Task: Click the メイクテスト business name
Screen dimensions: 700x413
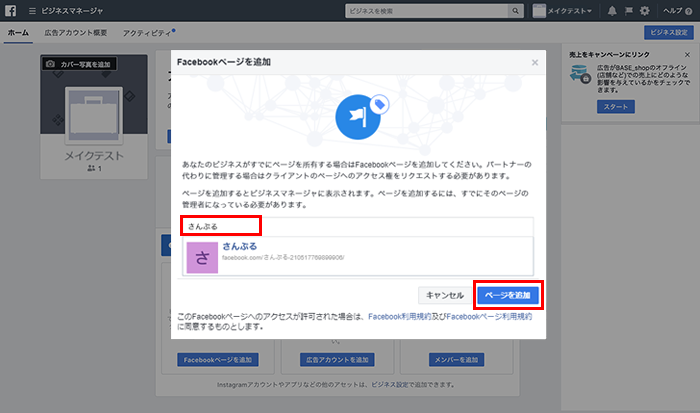Action: click(x=94, y=156)
